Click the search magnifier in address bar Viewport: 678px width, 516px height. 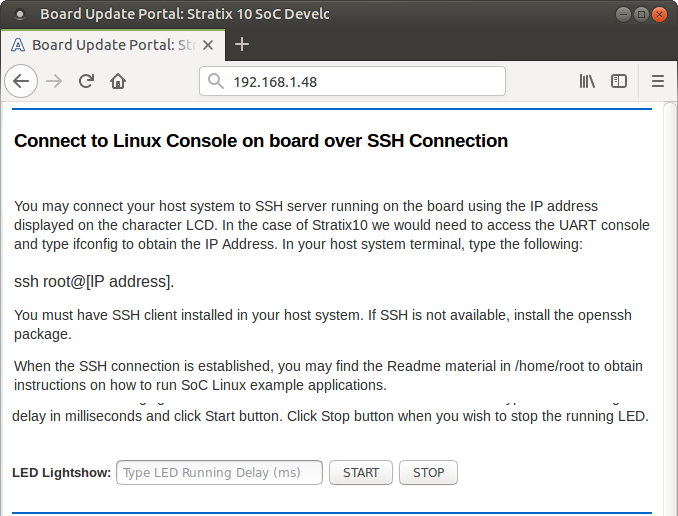point(215,82)
